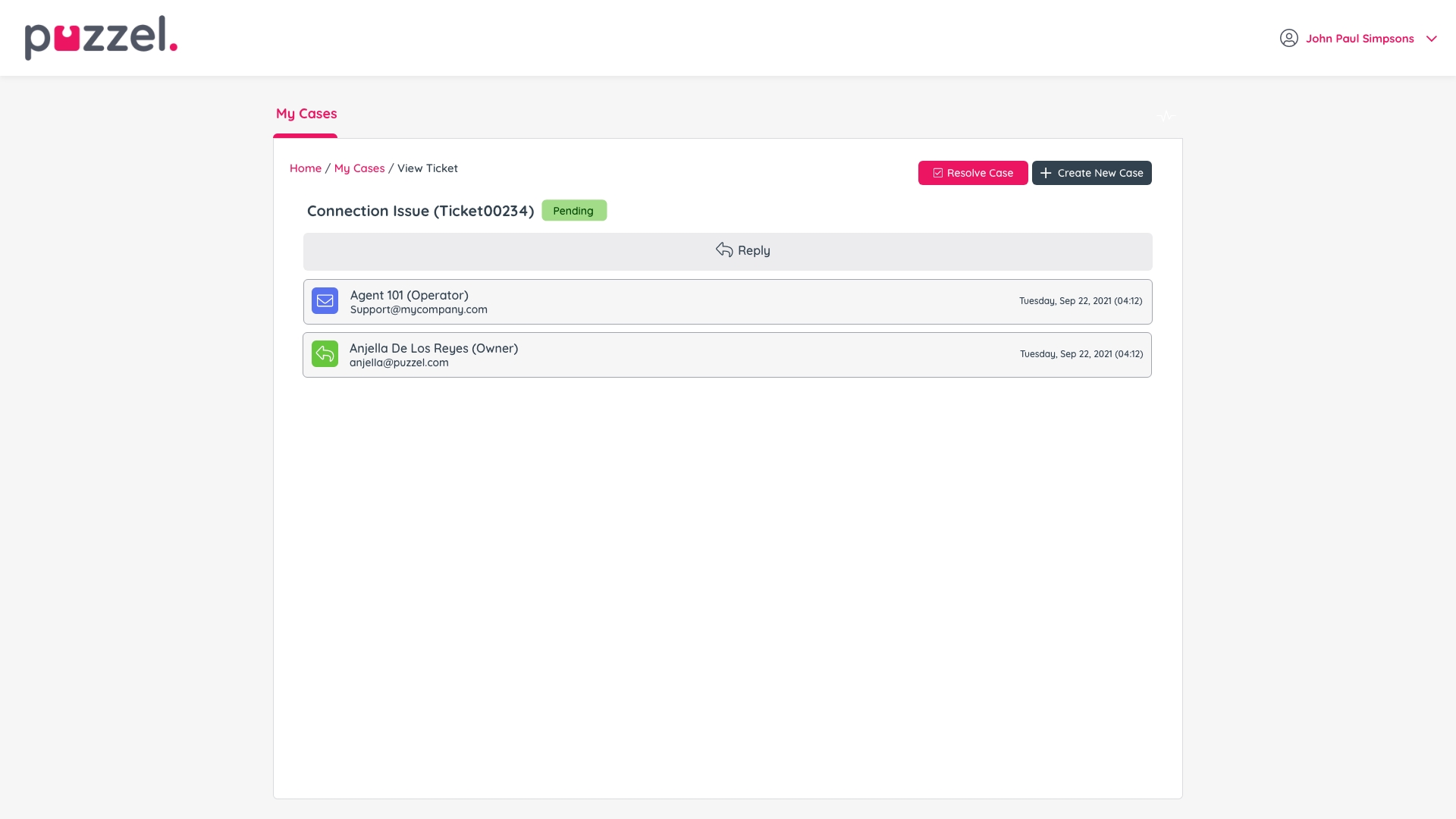1456x819 pixels.
Task: Click the faint activity pulse icon
Action: pos(1166,116)
